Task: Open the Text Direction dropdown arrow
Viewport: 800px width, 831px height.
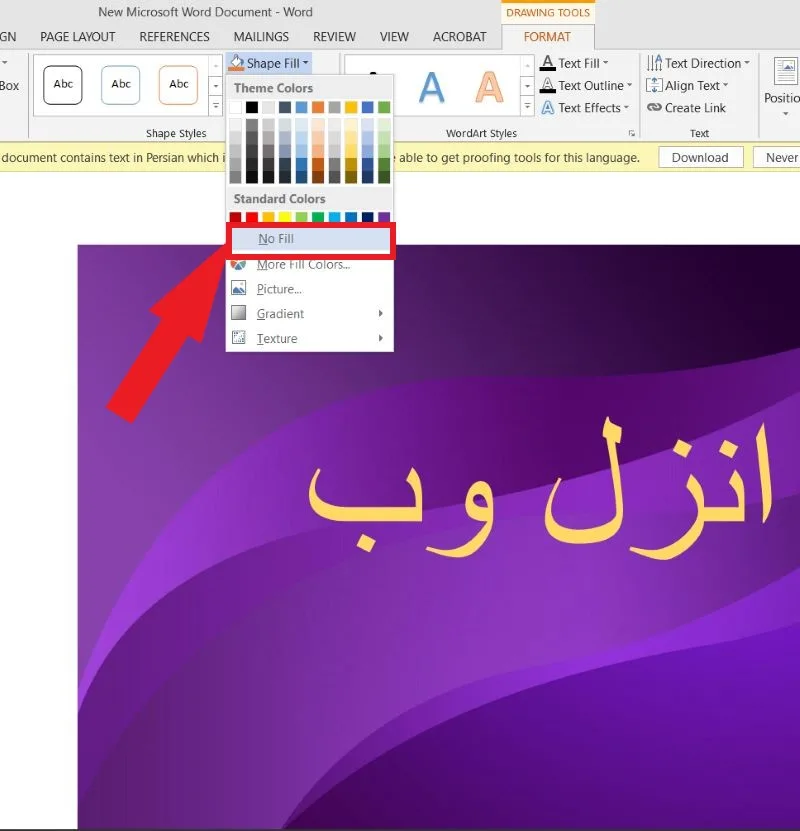Action: point(746,63)
